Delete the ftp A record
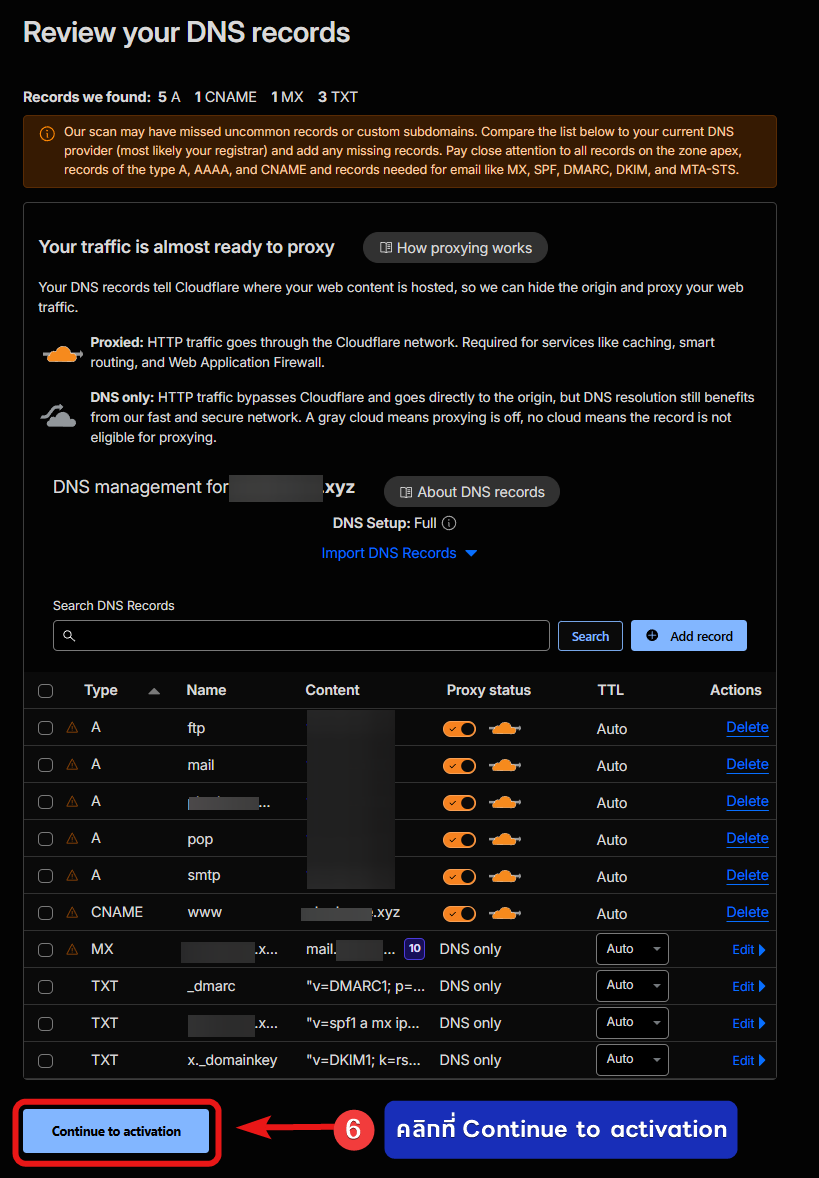Viewport: 819px width, 1178px height. 747,727
